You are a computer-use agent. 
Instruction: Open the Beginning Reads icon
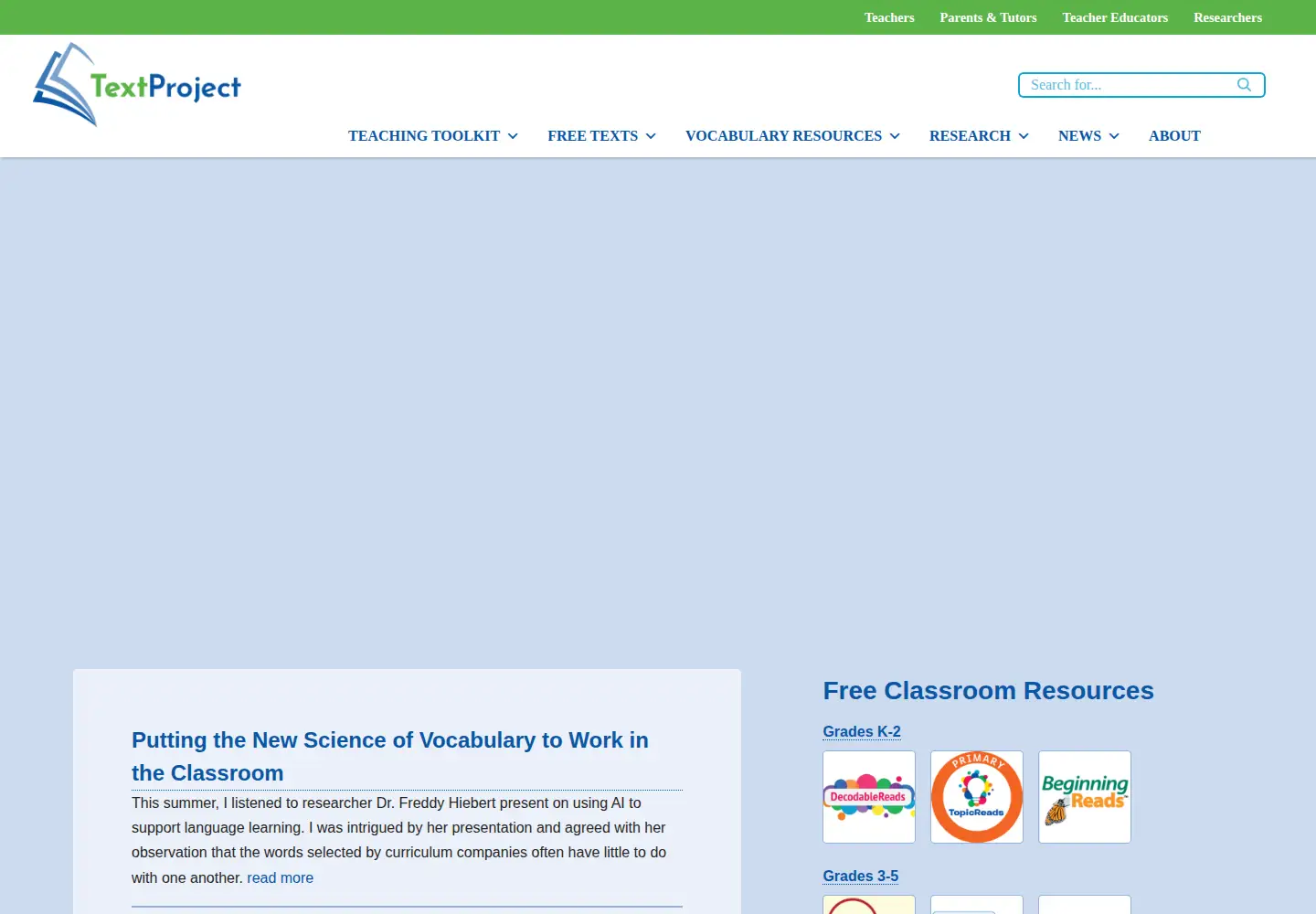tap(1085, 797)
